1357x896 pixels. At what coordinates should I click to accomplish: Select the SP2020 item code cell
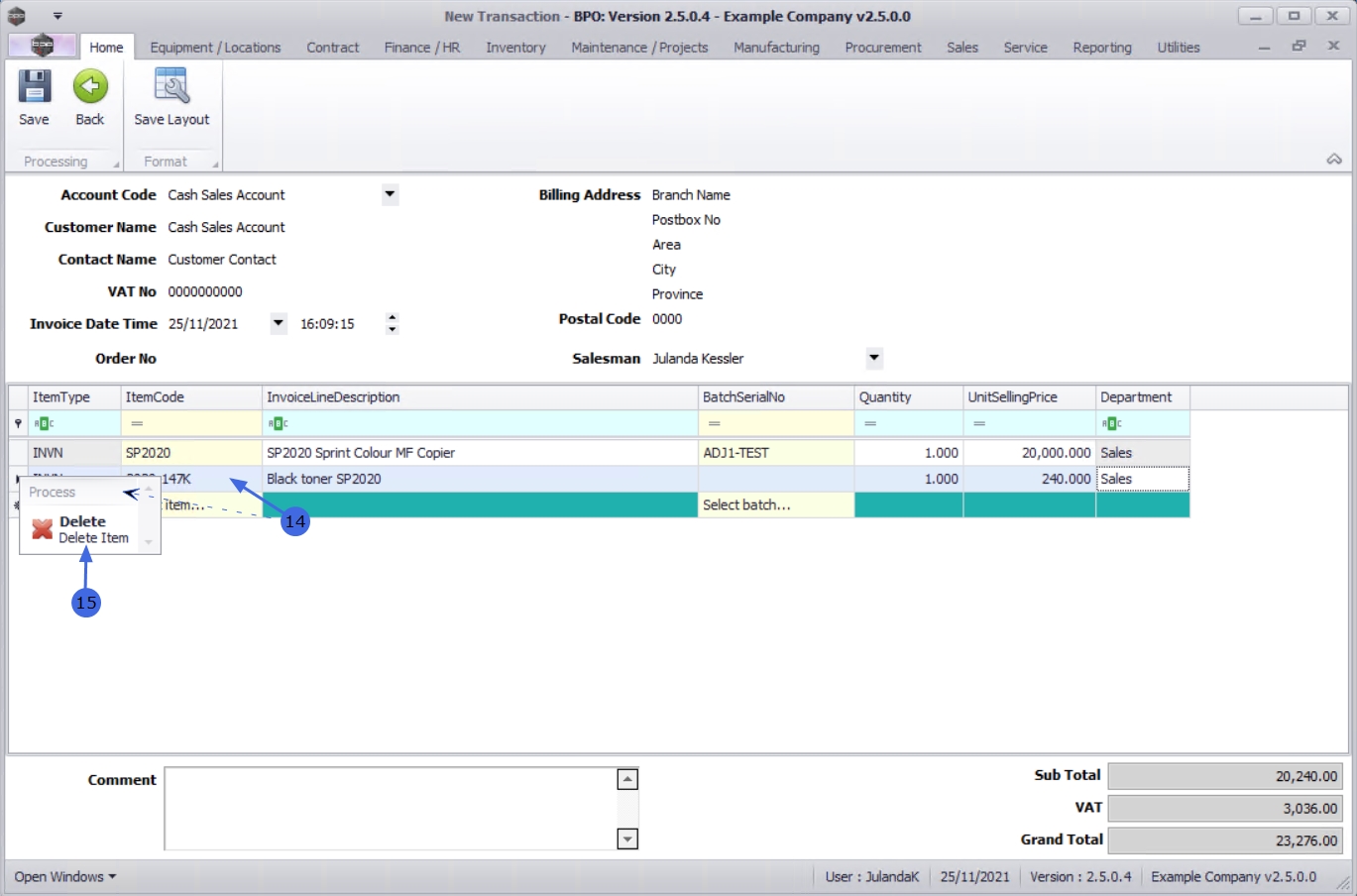click(191, 453)
